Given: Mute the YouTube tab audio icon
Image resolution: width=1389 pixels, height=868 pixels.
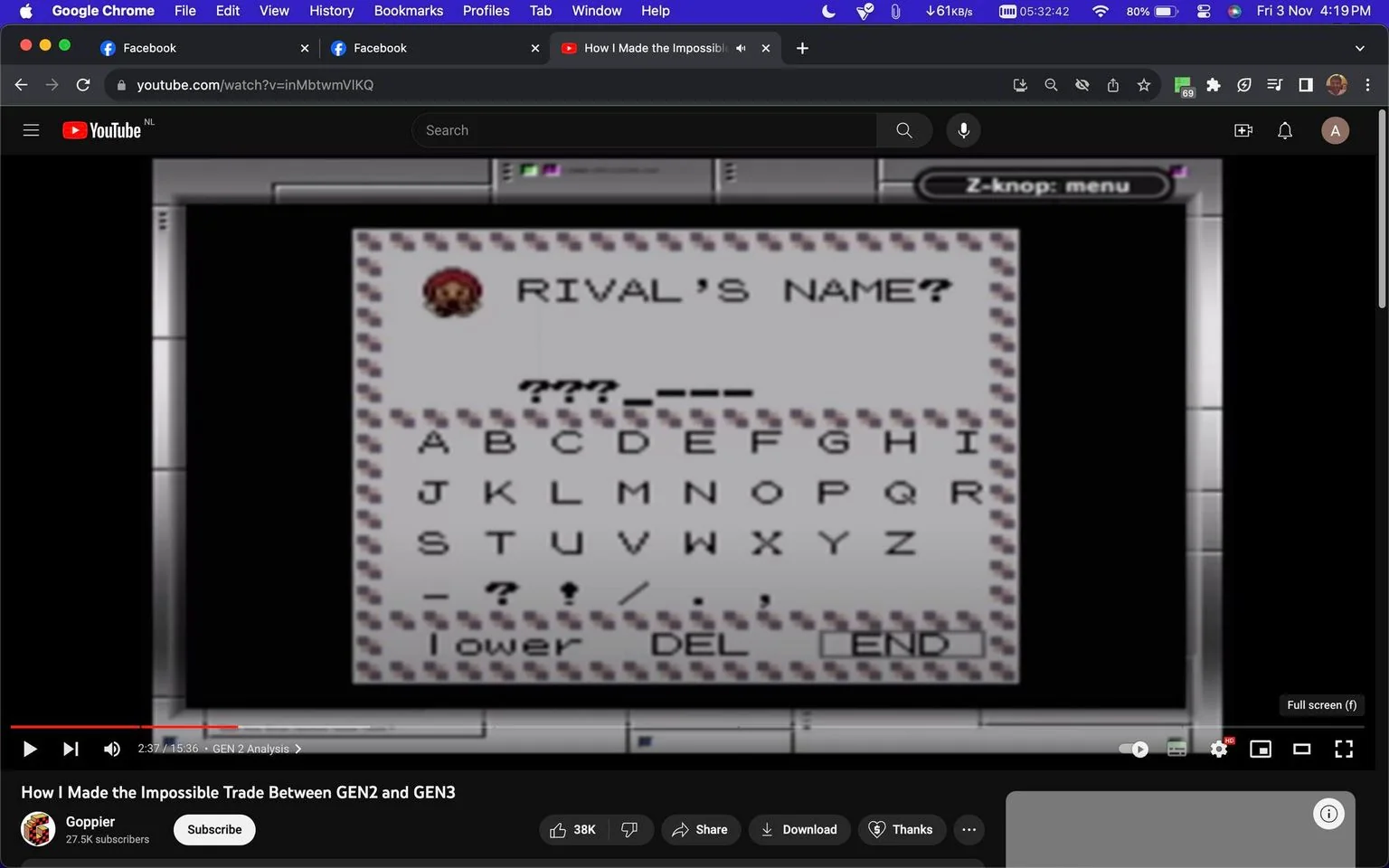Looking at the screenshot, I should click(x=742, y=48).
